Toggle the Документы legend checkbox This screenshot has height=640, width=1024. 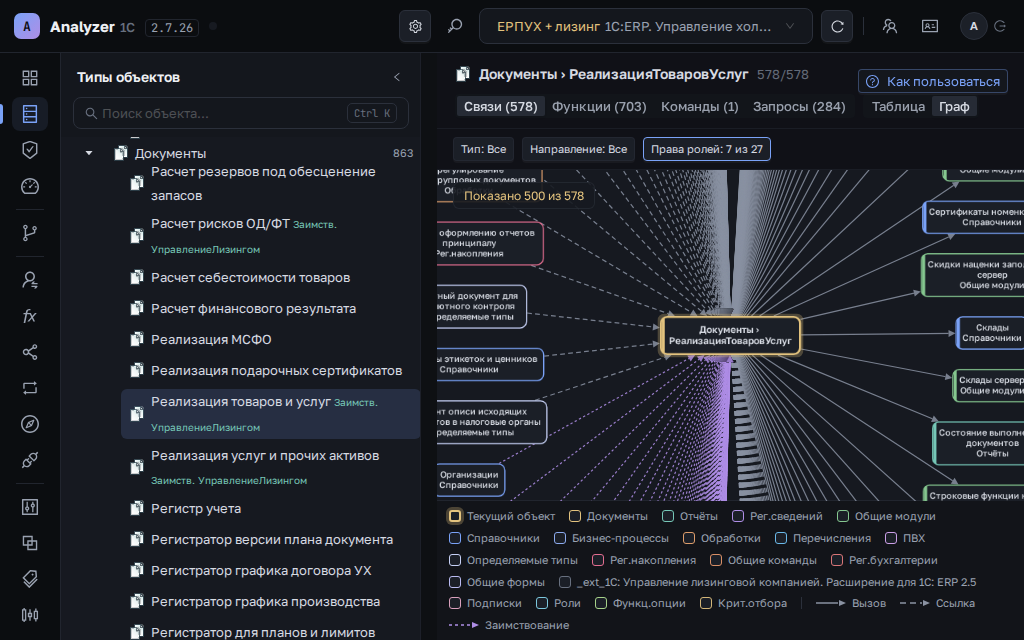(575, 516)
